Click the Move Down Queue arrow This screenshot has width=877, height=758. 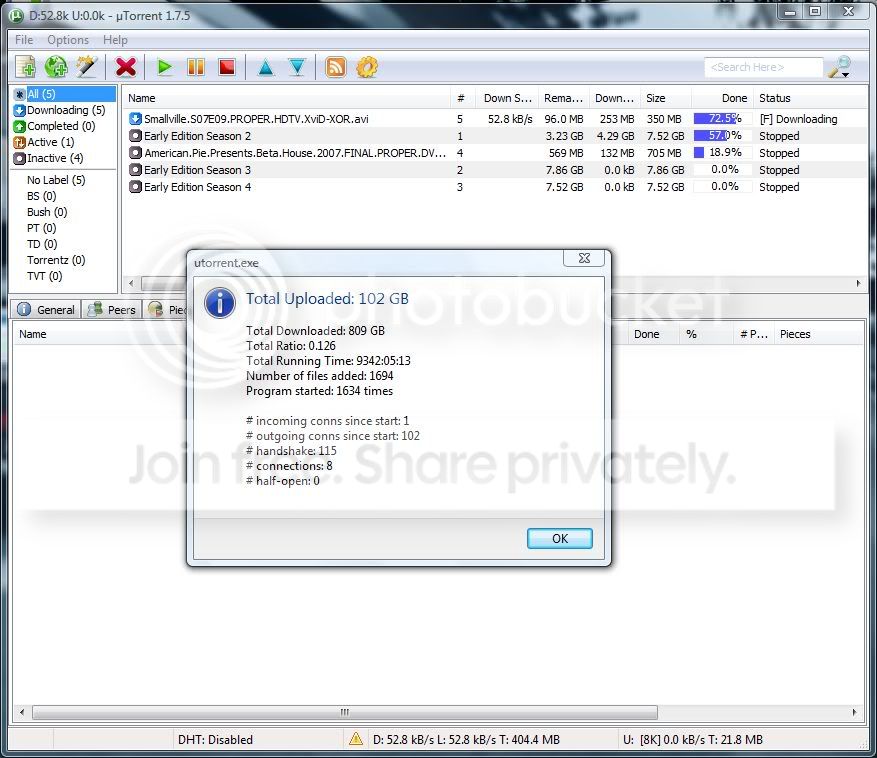(x=297, y=67)
